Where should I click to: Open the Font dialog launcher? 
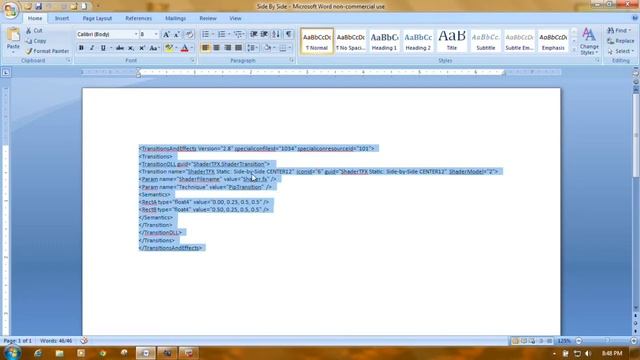coord(192,60)
